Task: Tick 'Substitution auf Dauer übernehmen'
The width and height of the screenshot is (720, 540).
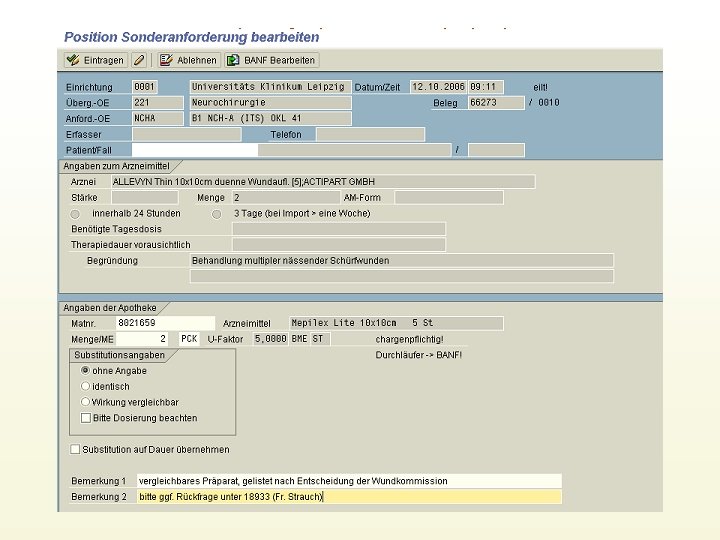Action: (x=75, y=449)
